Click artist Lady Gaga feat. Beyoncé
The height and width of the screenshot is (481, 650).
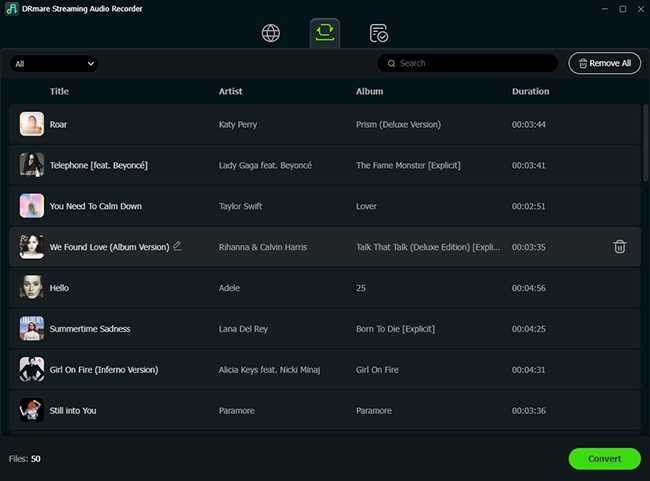(x=265, y=165)
